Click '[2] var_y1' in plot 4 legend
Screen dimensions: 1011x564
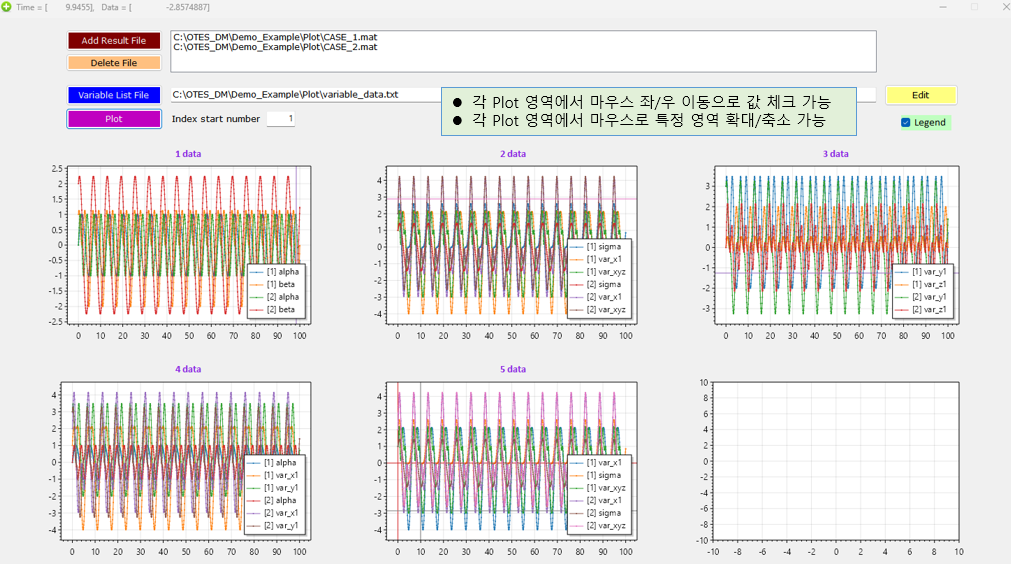click(x=281, y=525)
